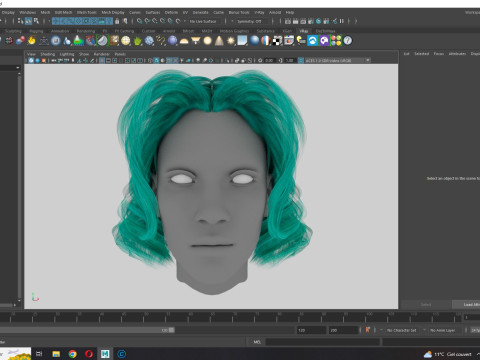
Task: Click the dark blue sphere shelf icon
Action: click(172, 41)
